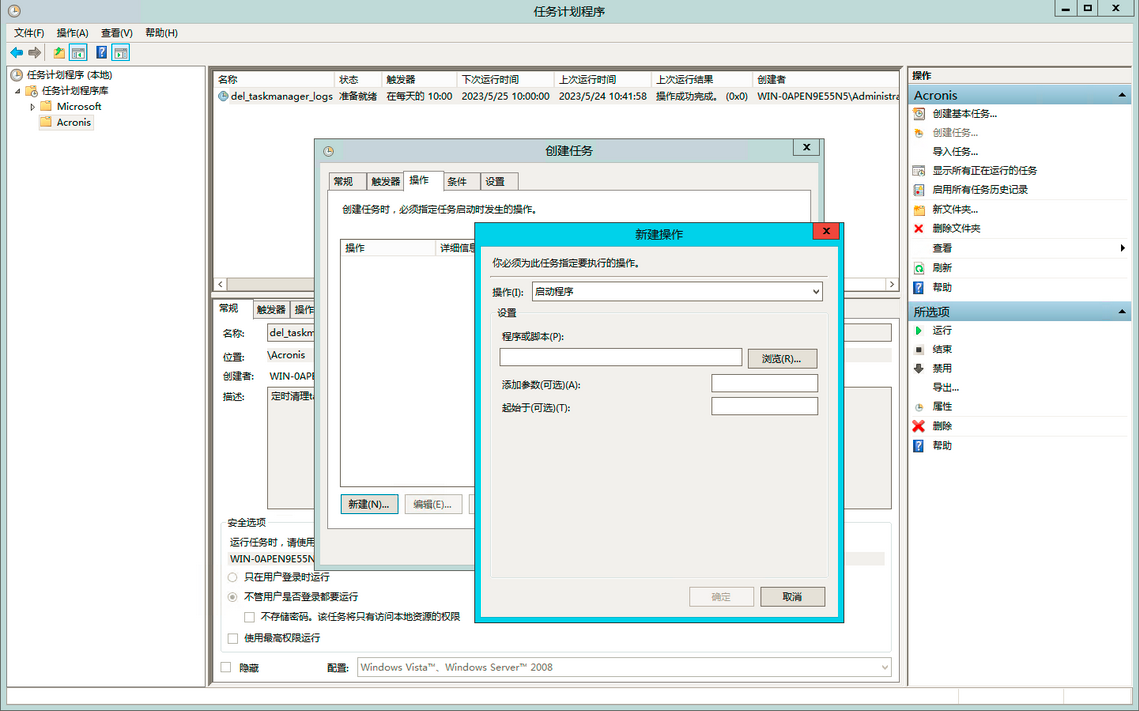1139x711 pixels.
Task: Open the 操作(A) menu
Action: point(73,33)
